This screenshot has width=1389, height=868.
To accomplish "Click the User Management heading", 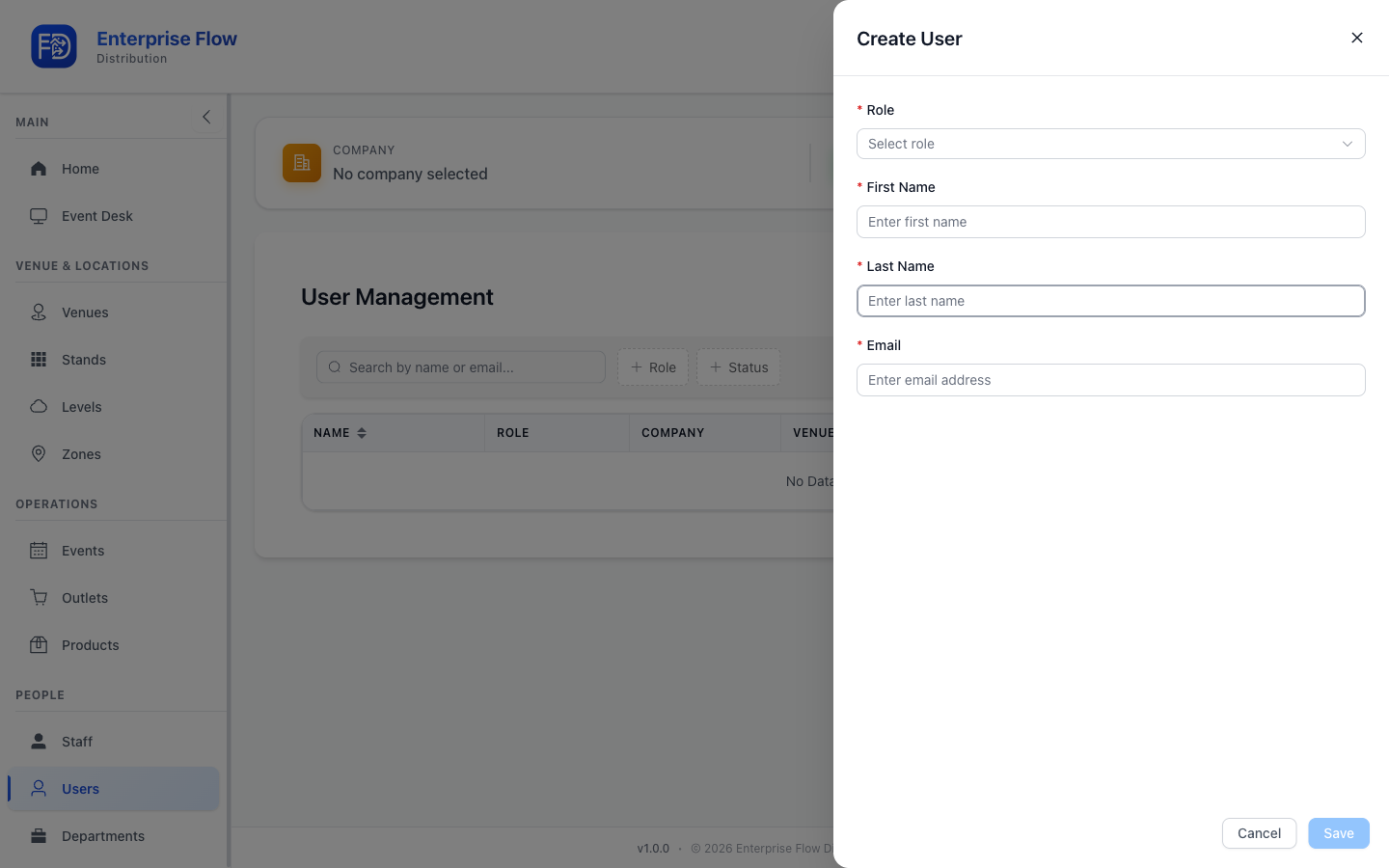I will coord(397,297).
